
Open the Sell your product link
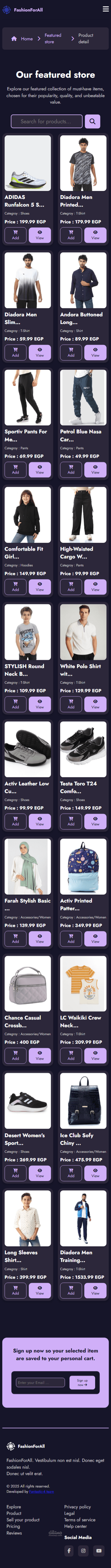23,1519
